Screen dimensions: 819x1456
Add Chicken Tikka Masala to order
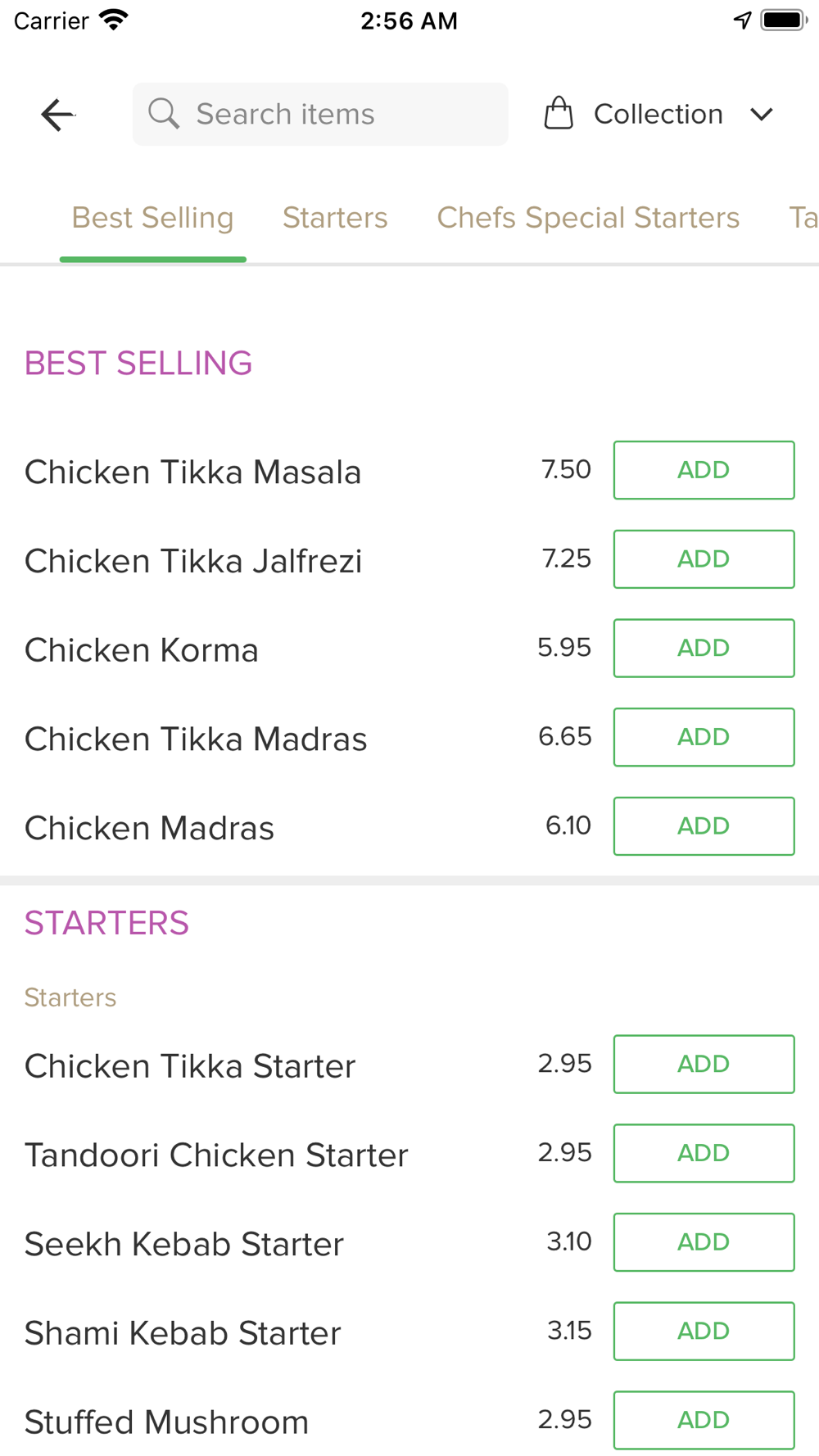coord(704,470)
